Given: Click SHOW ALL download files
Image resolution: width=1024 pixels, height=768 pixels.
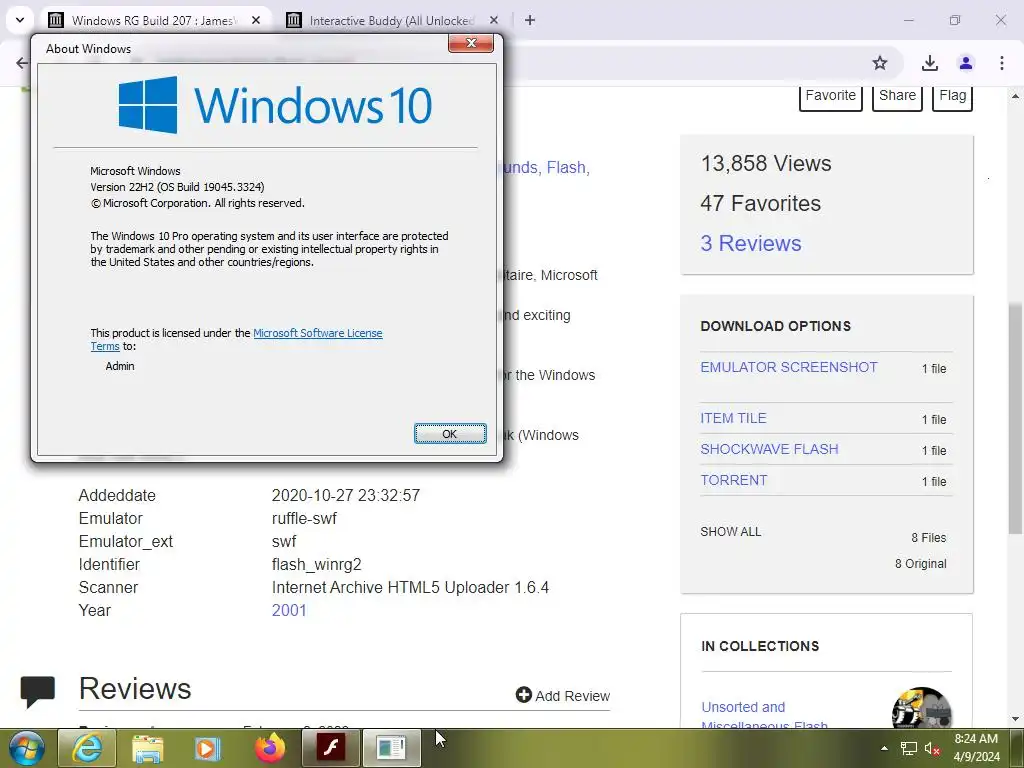Looking at the screenshot, I should click(x=731, y=532).
